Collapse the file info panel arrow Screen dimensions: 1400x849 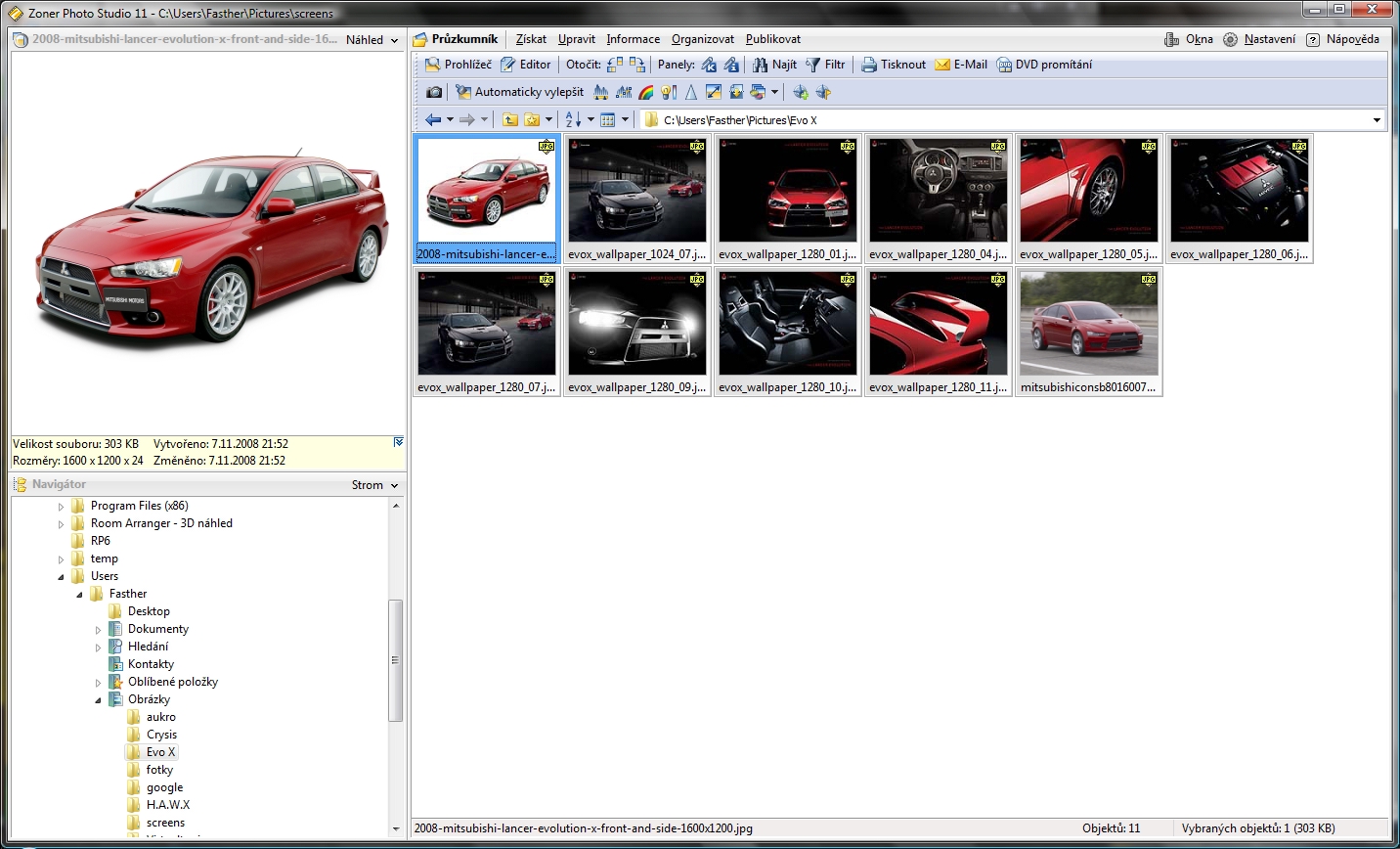[398, 443]
